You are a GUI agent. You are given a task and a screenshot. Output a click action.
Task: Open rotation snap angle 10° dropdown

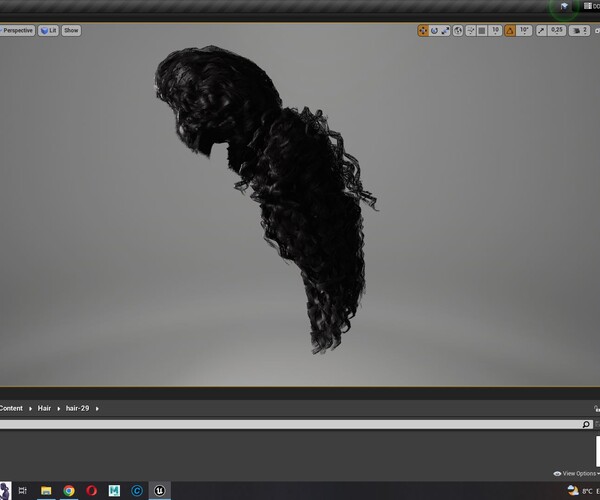pyautogui.click(x=524, y=31)
